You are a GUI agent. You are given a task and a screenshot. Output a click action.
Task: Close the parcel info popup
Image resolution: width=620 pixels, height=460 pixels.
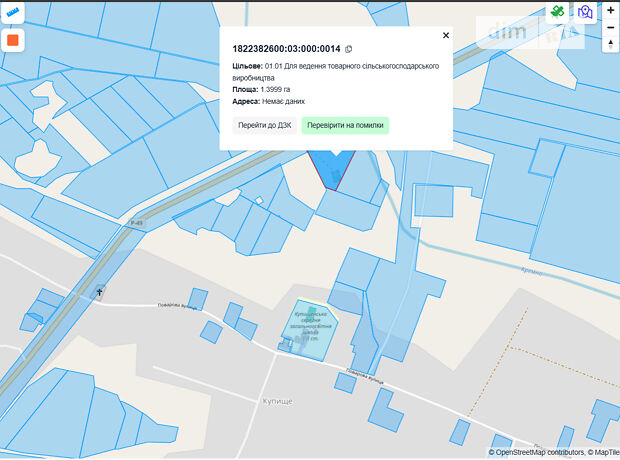446,35
